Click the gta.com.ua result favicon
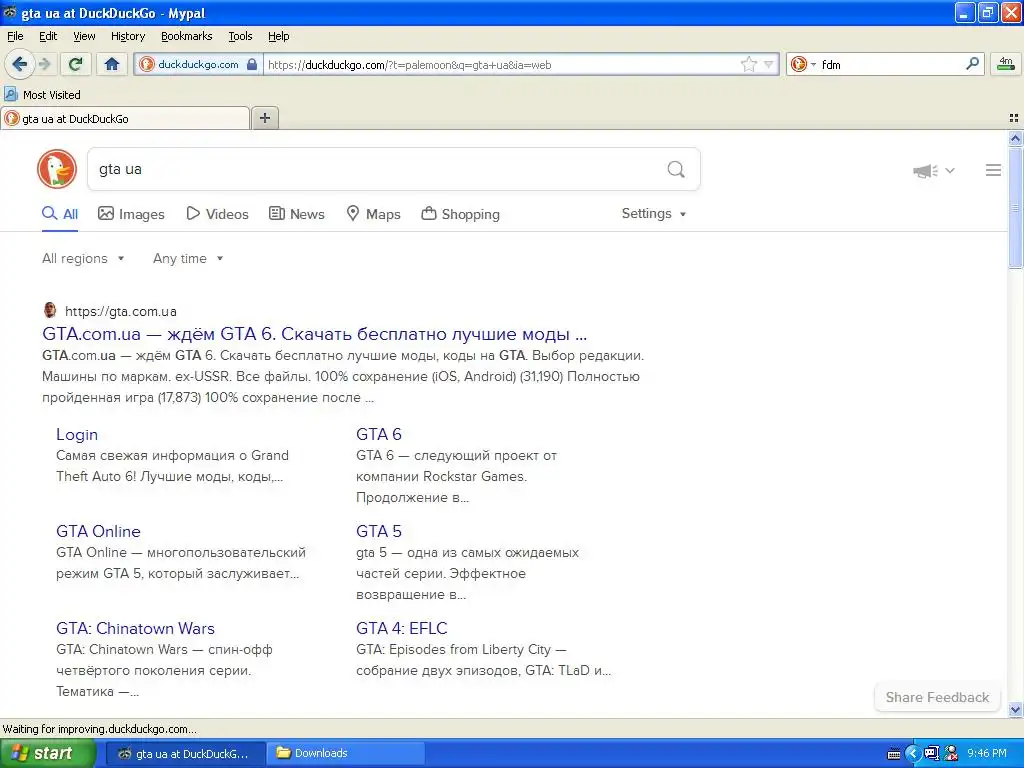Image resolution: width=1024 pixels, height=768 pixels. point(50,310)
